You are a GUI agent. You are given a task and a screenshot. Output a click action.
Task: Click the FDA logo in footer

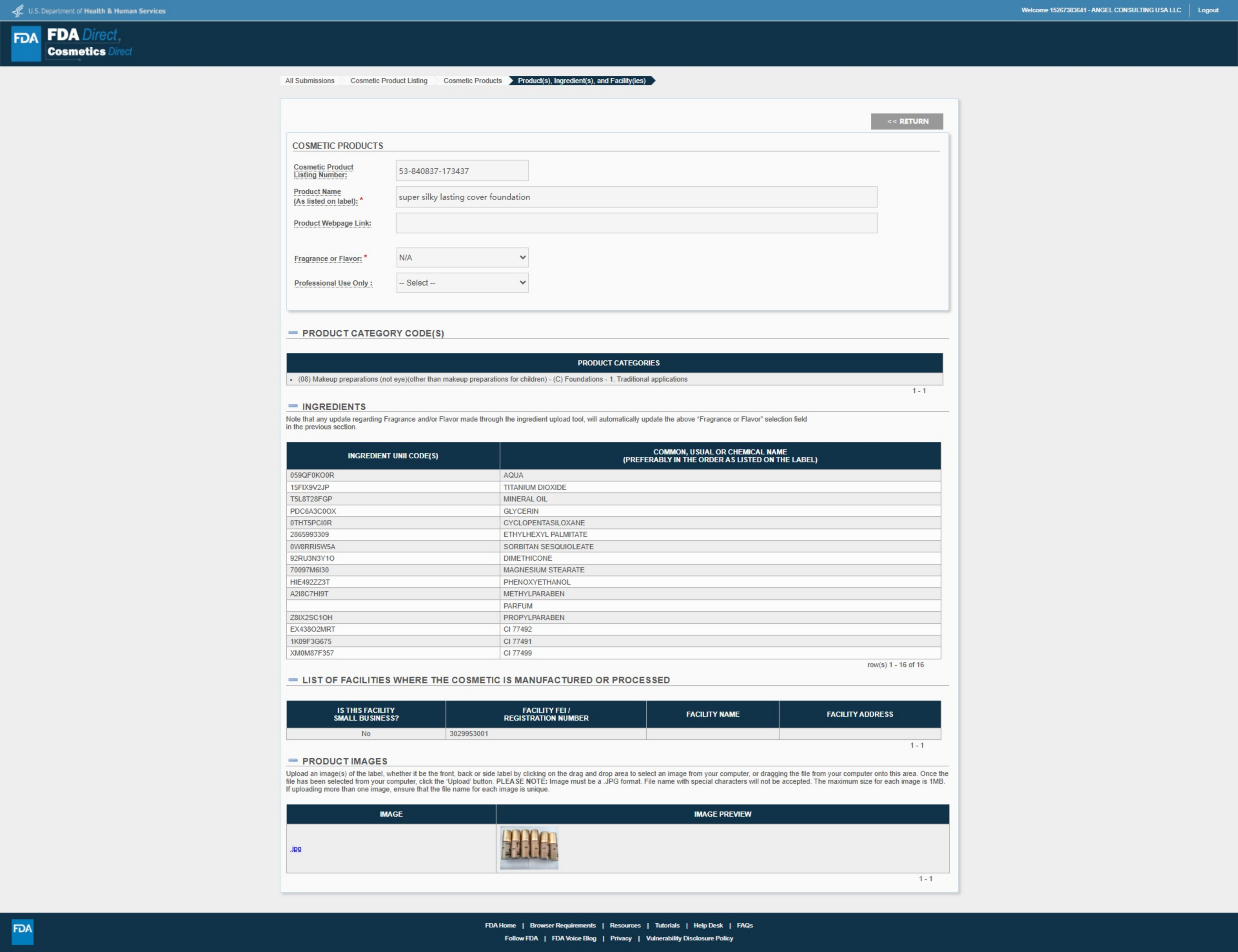click(x=23, y=931)
